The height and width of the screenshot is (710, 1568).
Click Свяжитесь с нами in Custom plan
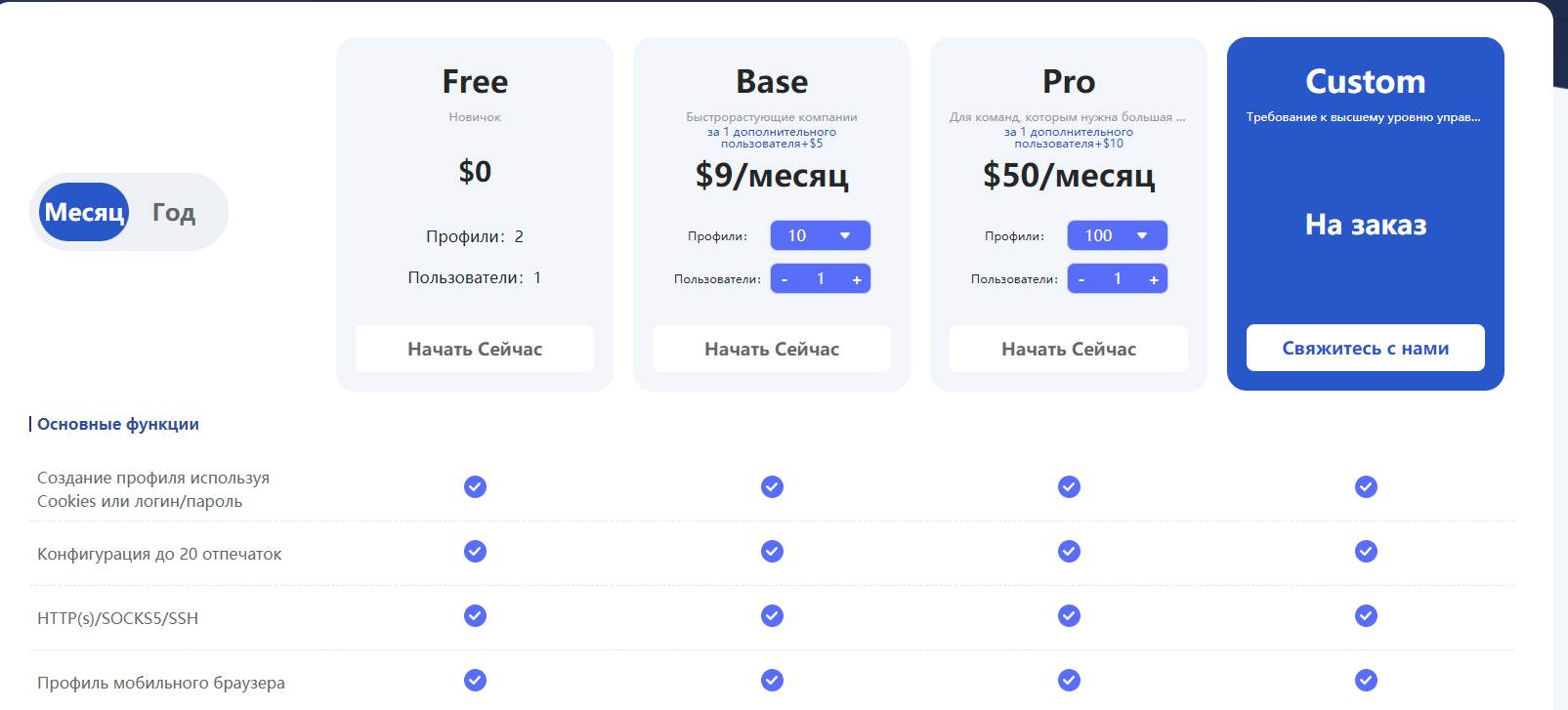click(x=1365, y=348)
